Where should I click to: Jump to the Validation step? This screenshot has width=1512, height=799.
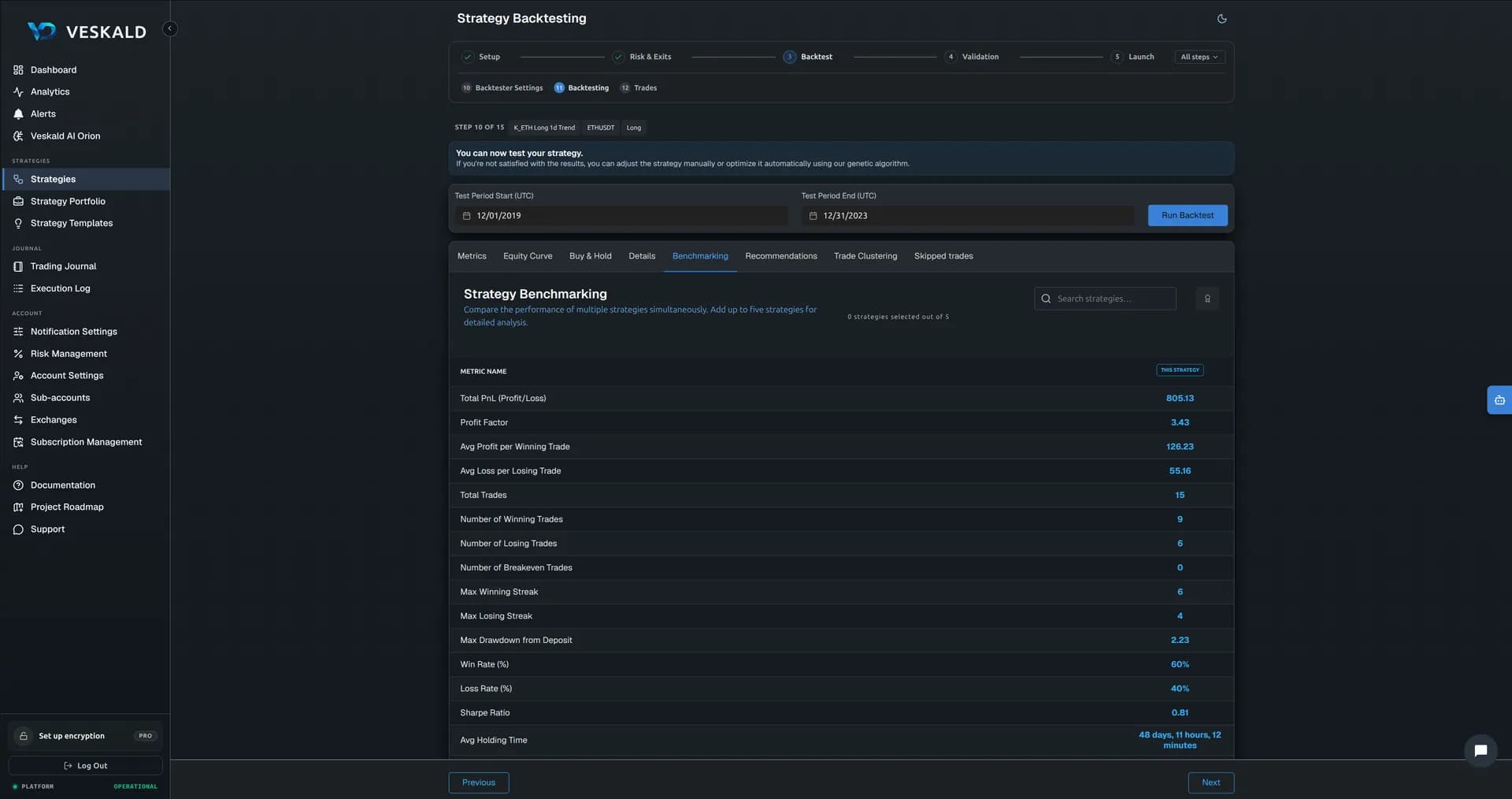[972, 57]
